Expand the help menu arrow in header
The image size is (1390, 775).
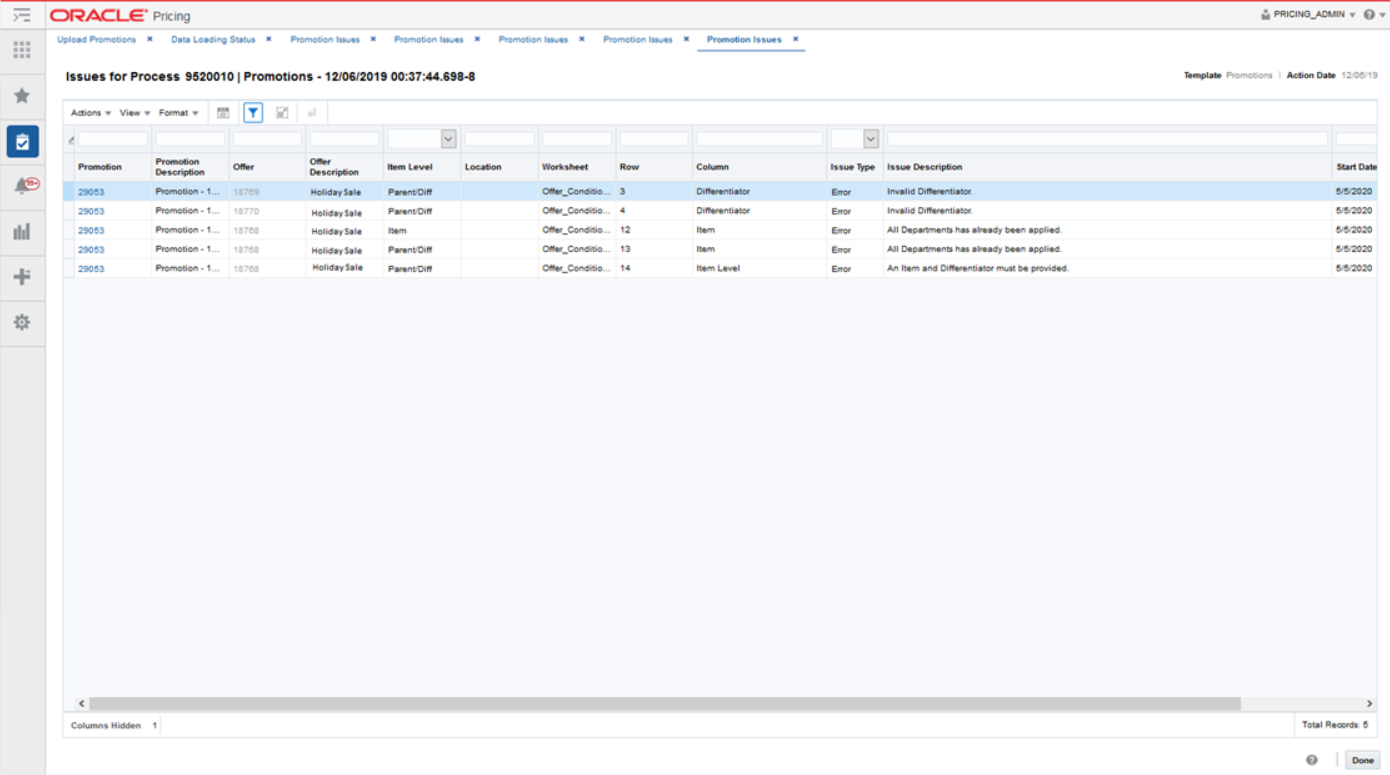(x=1383, y=15)
